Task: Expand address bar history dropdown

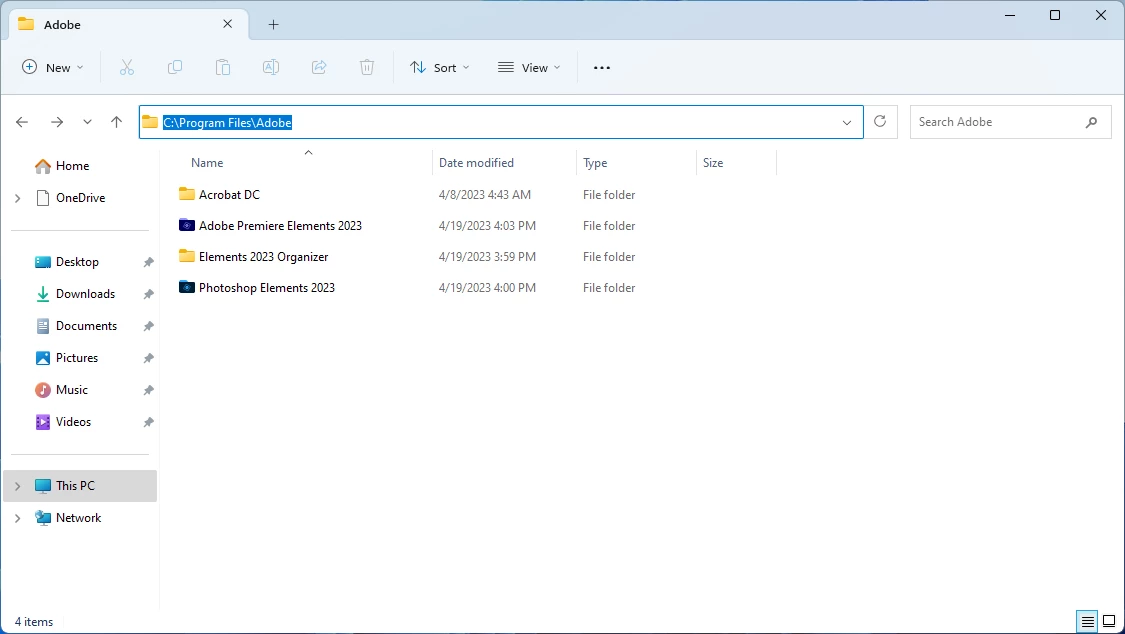Action: pyautogui.click(x=847, y=123)
